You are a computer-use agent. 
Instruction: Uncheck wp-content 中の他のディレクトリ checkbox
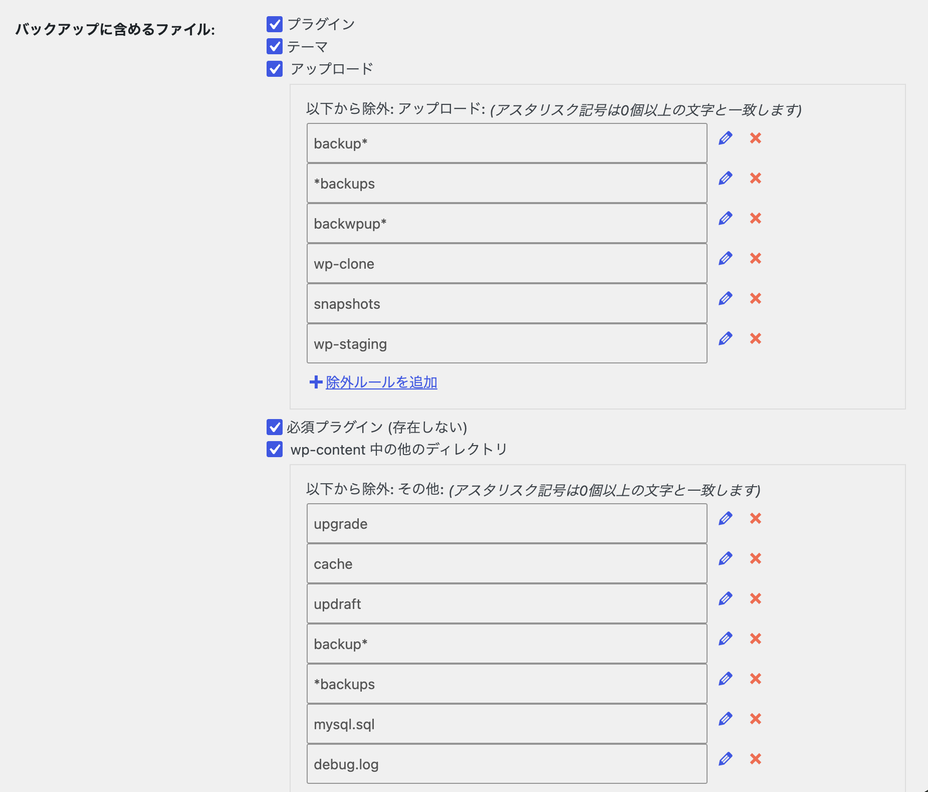[275, 449]
